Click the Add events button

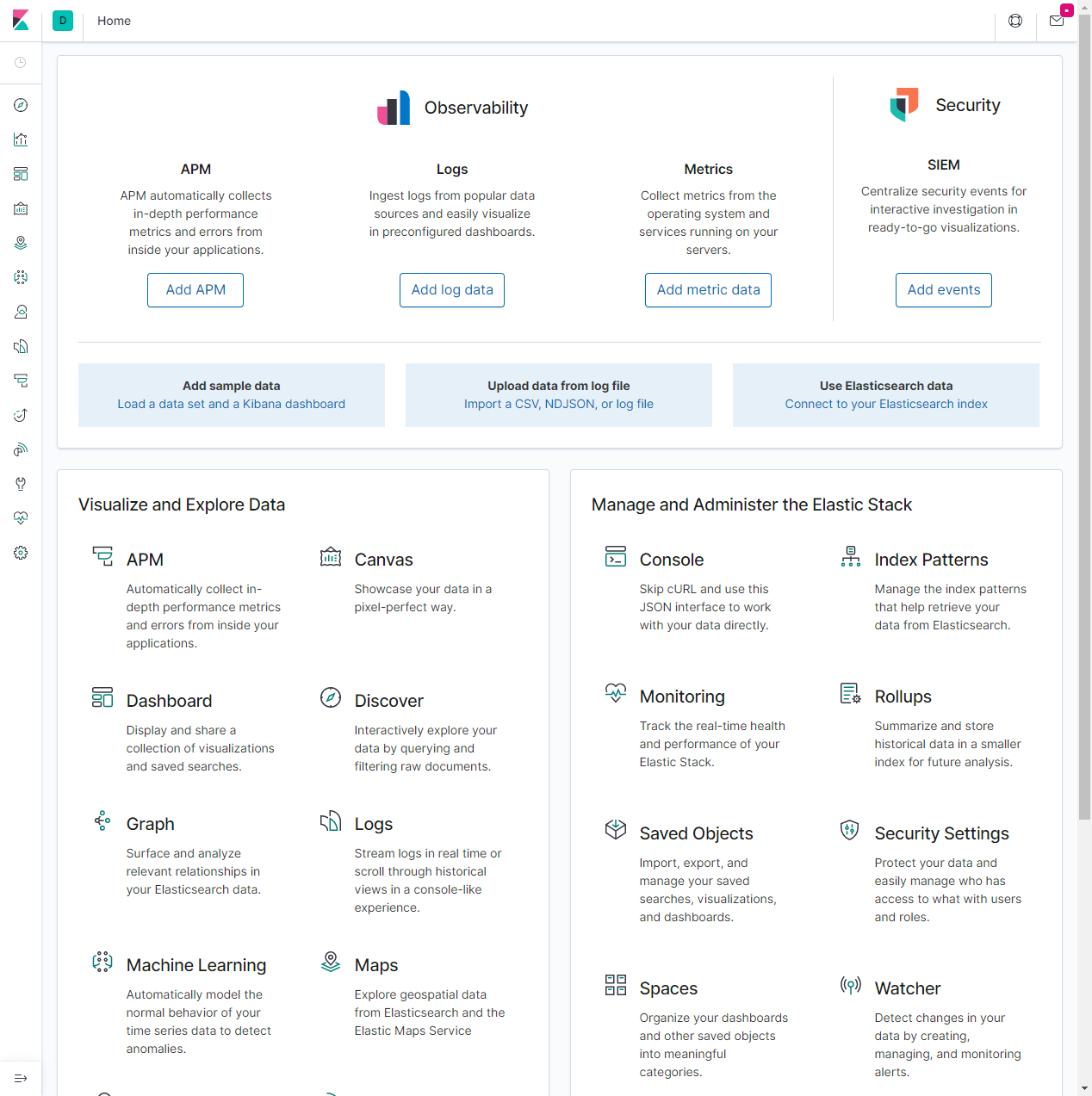(944, 290)
